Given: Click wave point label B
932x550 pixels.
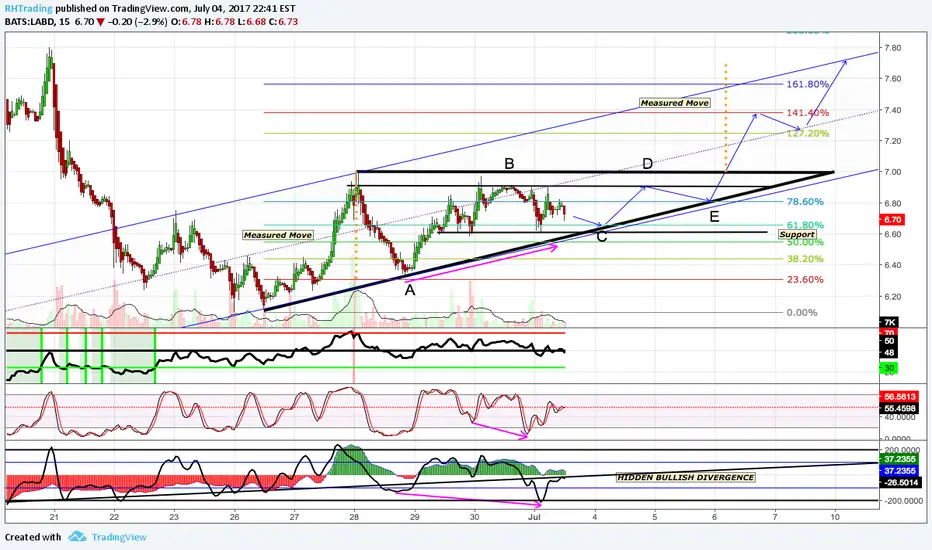Looking at the screenshot, I should (x=509, y=164).
